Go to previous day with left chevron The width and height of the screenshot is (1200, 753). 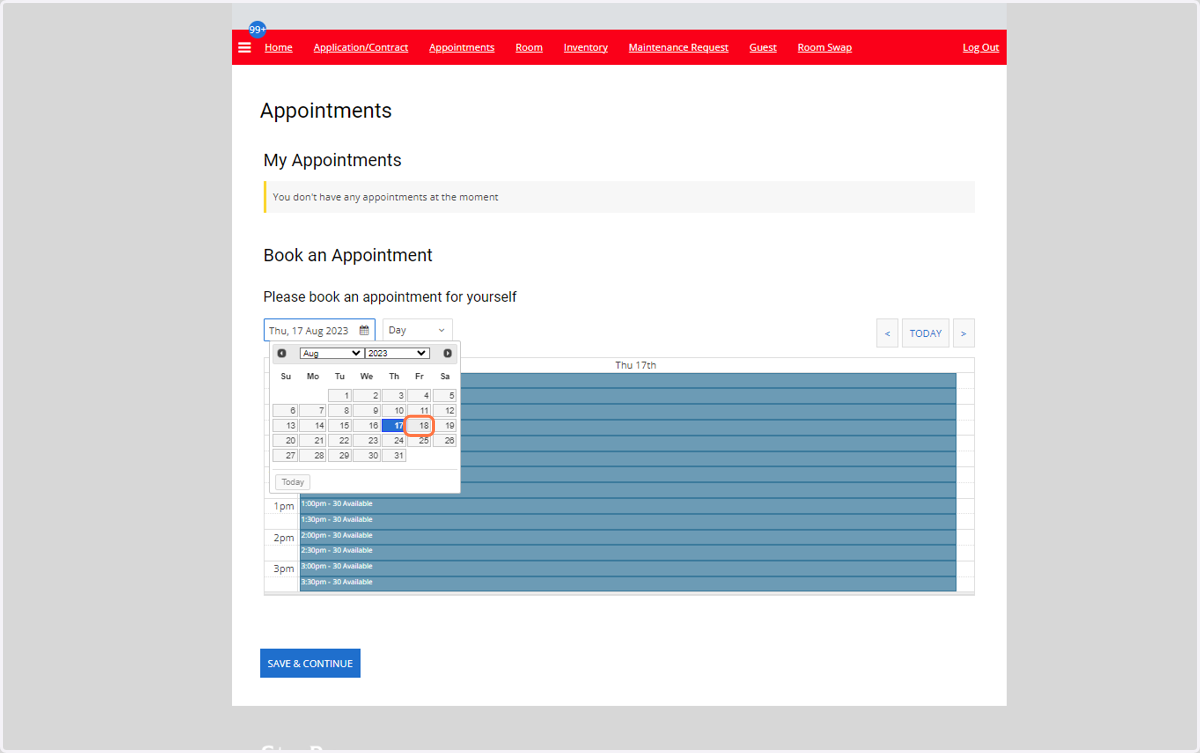tap(887, 333)
